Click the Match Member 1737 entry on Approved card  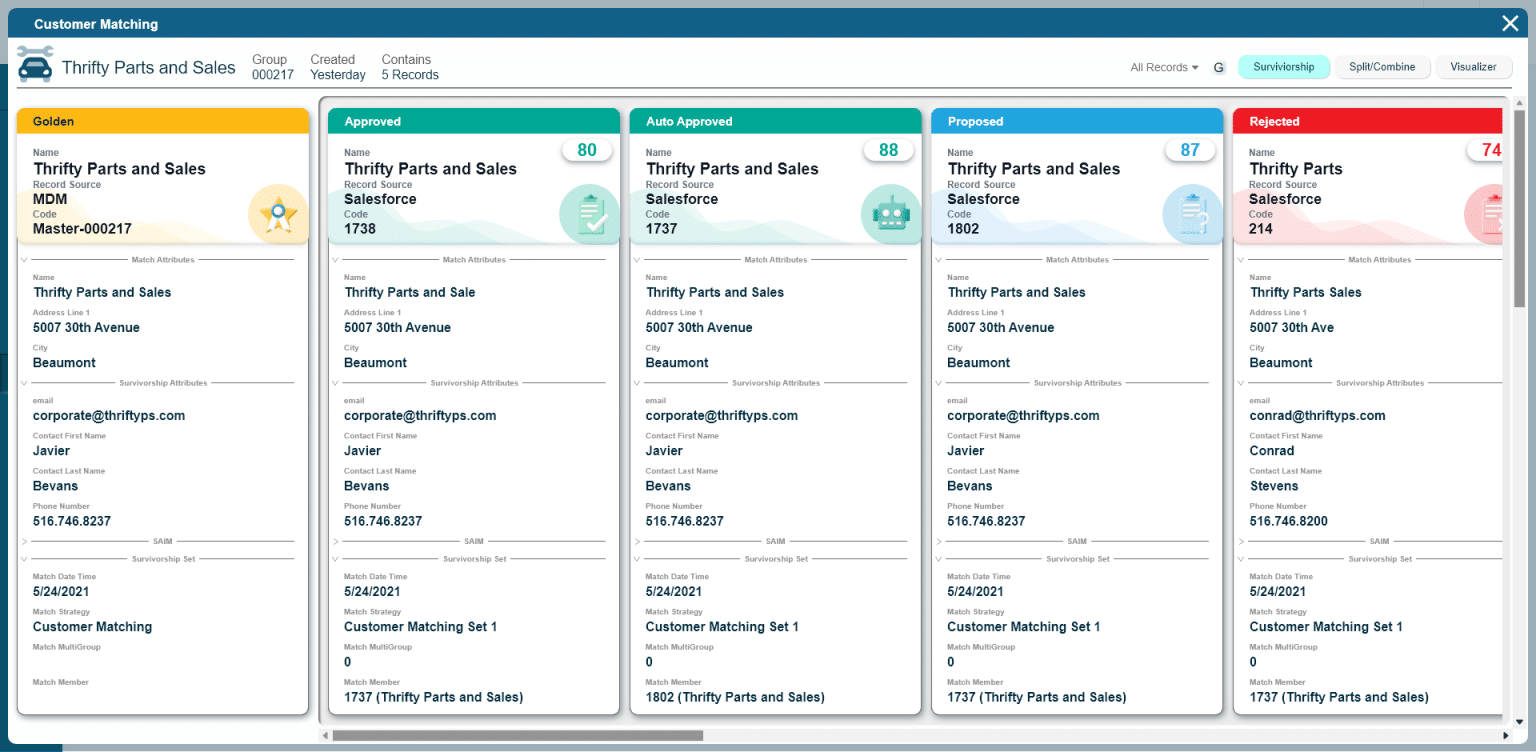(x=433, y=697)
